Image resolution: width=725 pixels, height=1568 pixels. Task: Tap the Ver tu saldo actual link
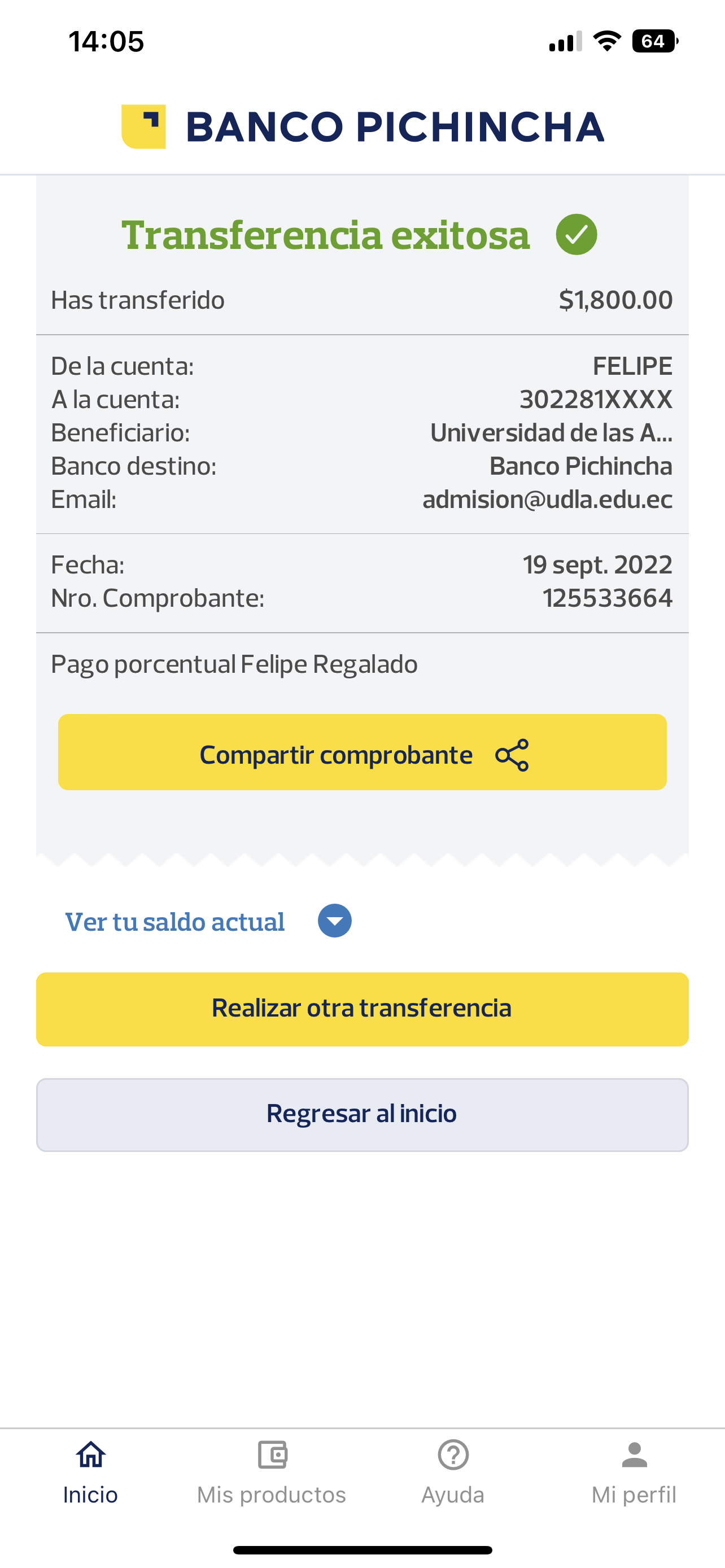[x=174, y=922]
